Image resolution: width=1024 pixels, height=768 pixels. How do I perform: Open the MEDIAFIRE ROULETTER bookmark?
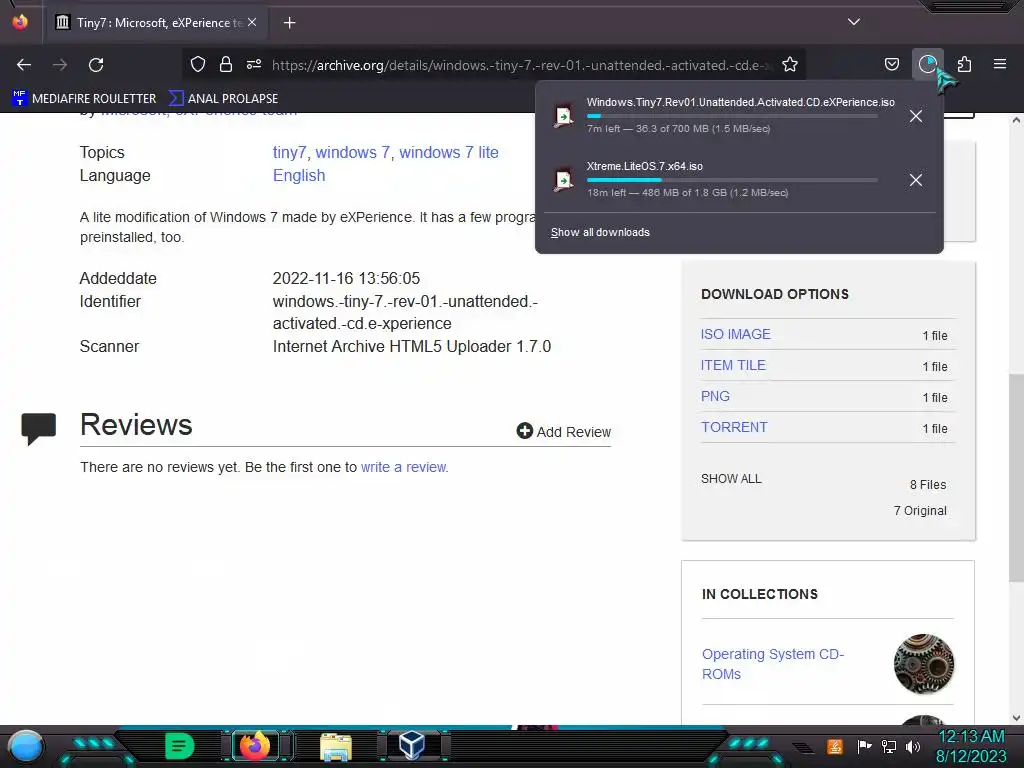84,99
